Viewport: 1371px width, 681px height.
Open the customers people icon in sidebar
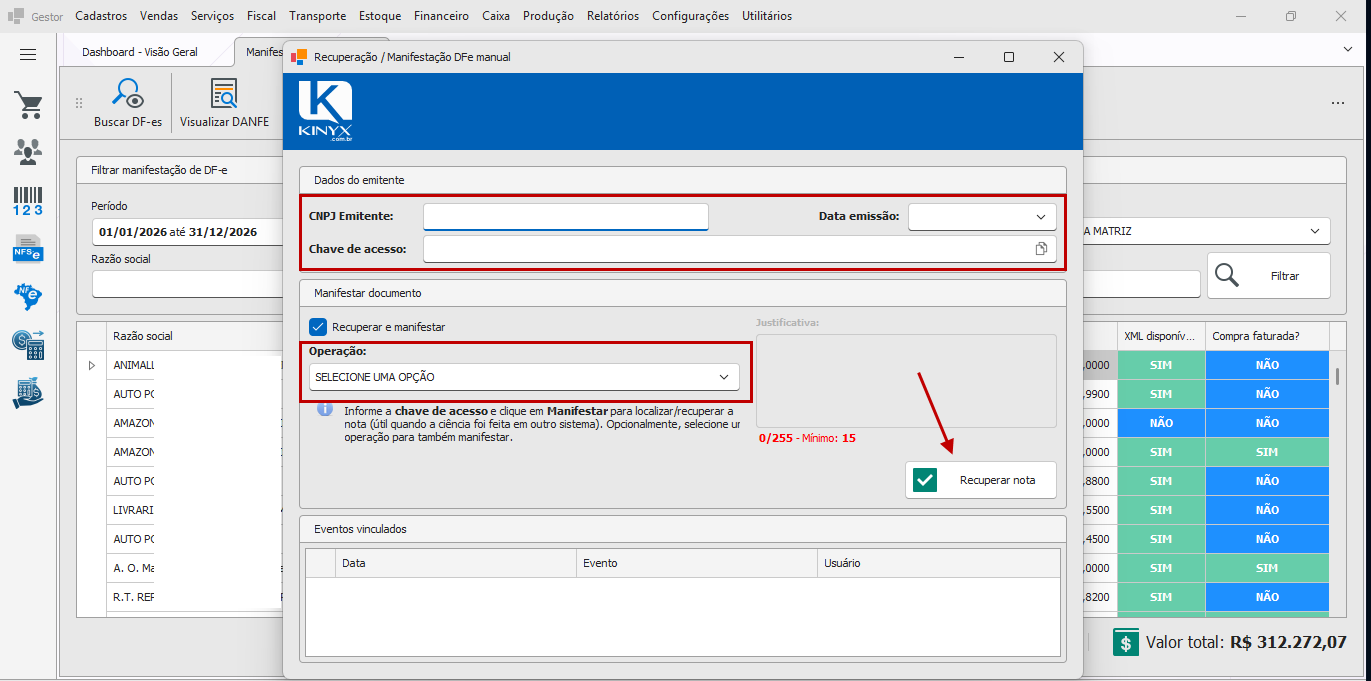click(x=28, y=152)
